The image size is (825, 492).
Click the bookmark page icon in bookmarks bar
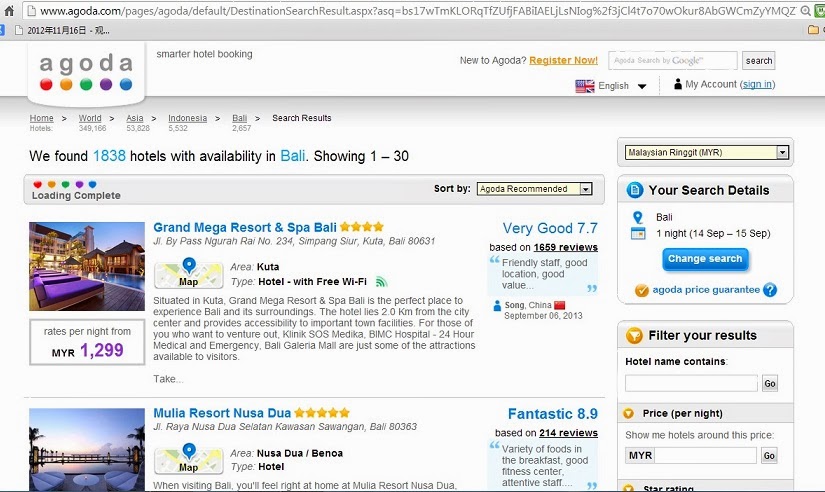click(18, 31)
